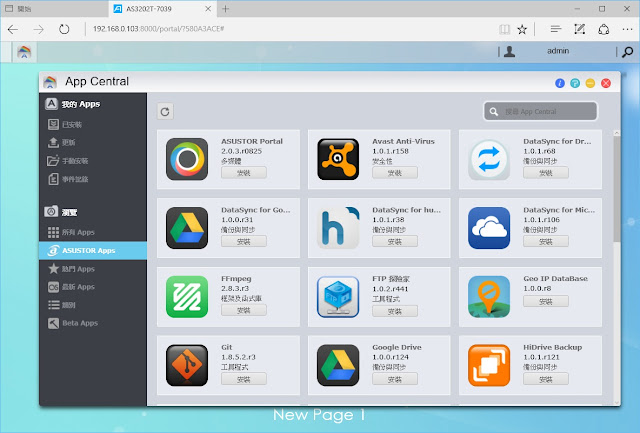Open browser Hub icon

coord(555,29)
